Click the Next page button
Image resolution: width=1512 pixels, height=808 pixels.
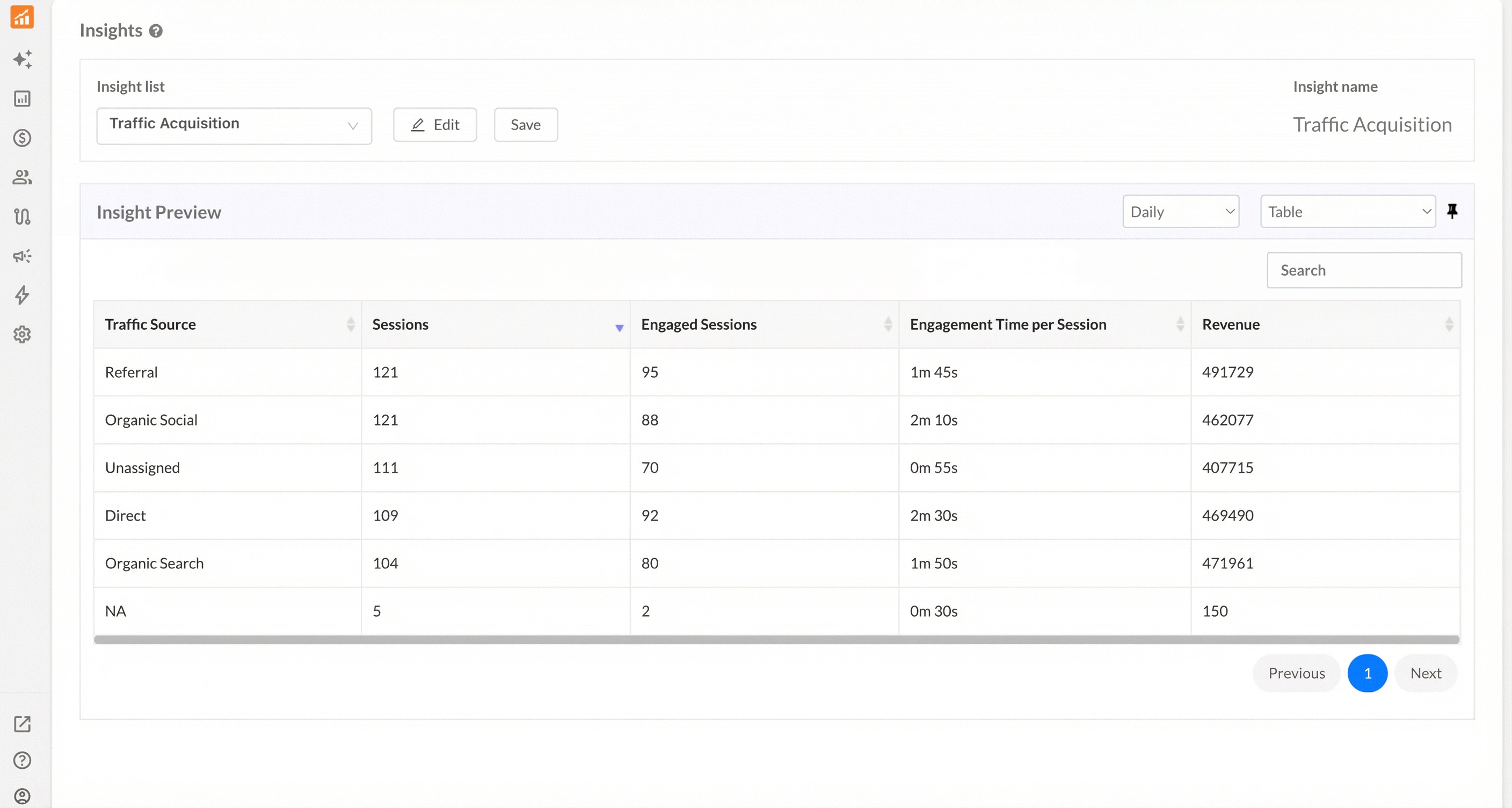(x=1425, y=673)
